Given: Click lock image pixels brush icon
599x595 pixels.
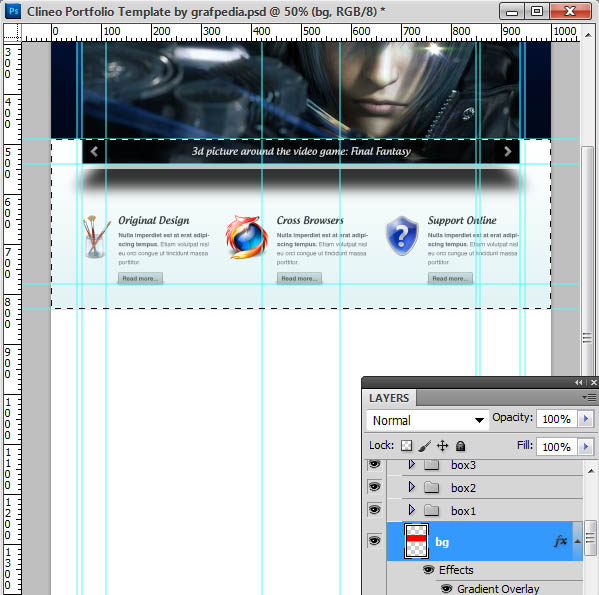Looking at the screenshot, I should pos(424,446).
